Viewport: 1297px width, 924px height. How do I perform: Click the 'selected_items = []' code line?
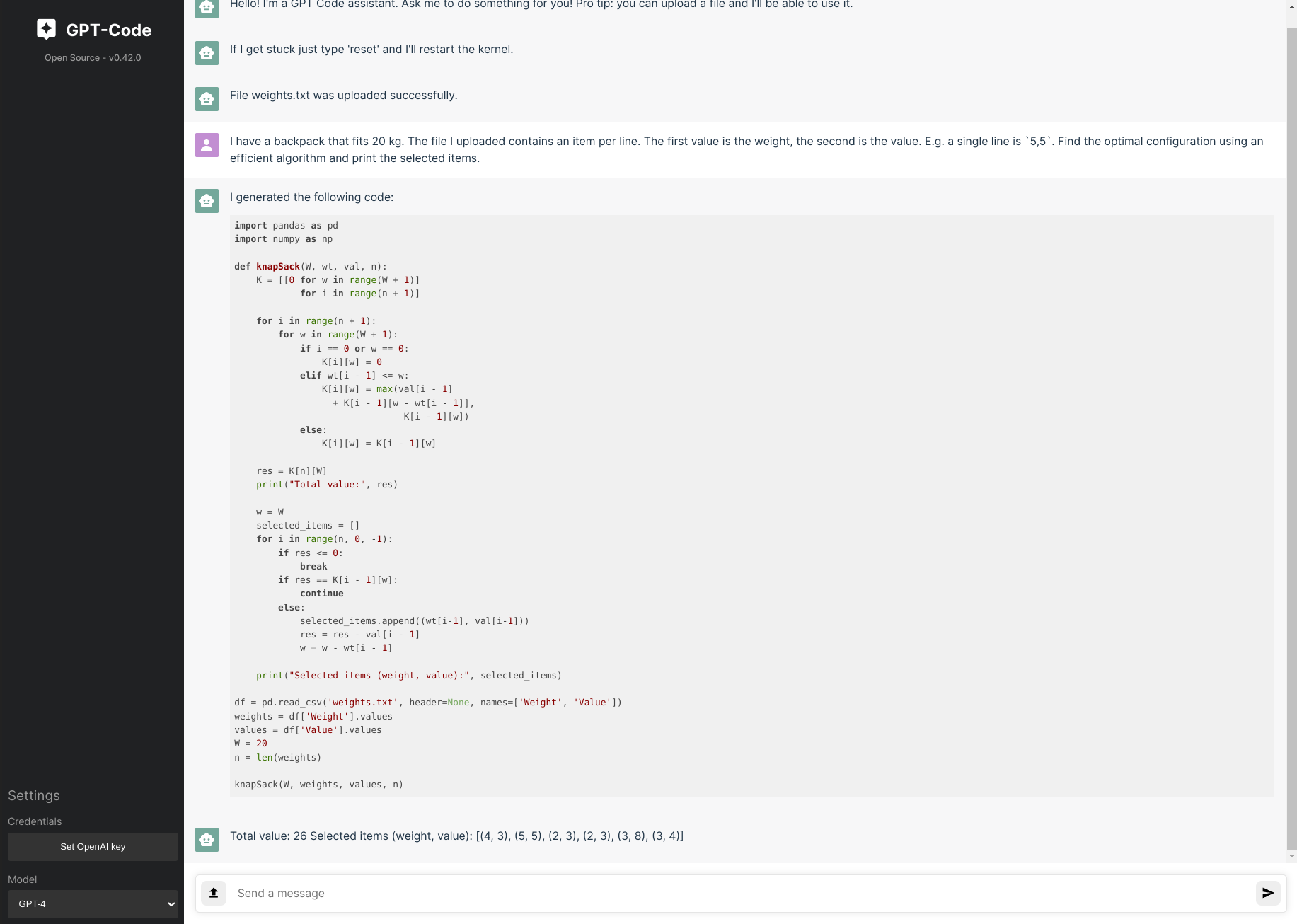coord(308,526)
